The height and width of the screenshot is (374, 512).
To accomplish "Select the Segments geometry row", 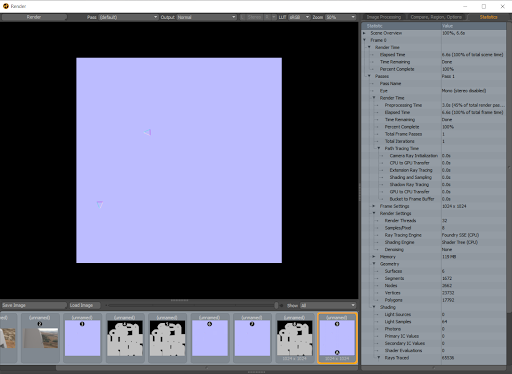I will [434, 278].
